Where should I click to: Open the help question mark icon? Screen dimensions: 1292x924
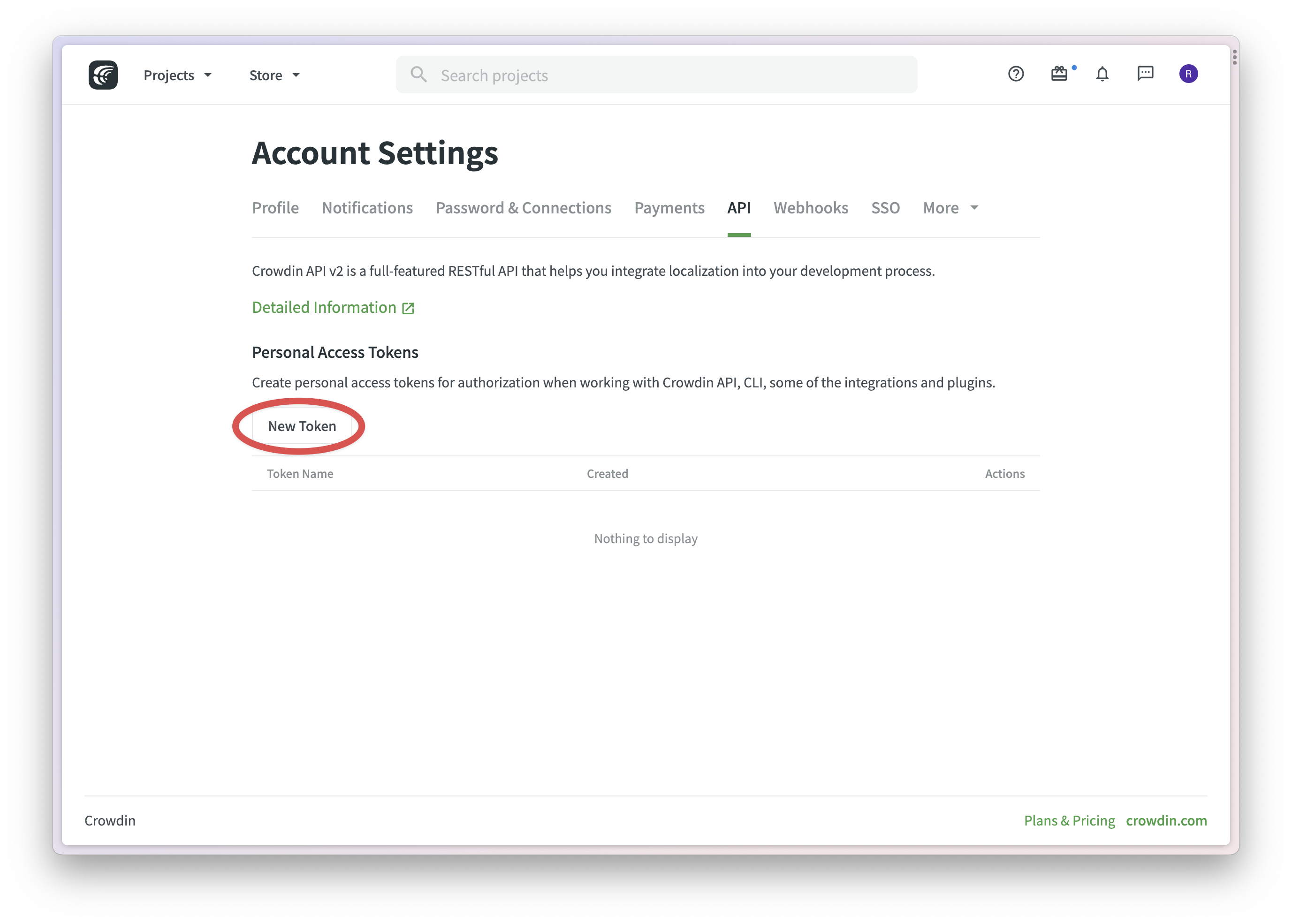1016,74
